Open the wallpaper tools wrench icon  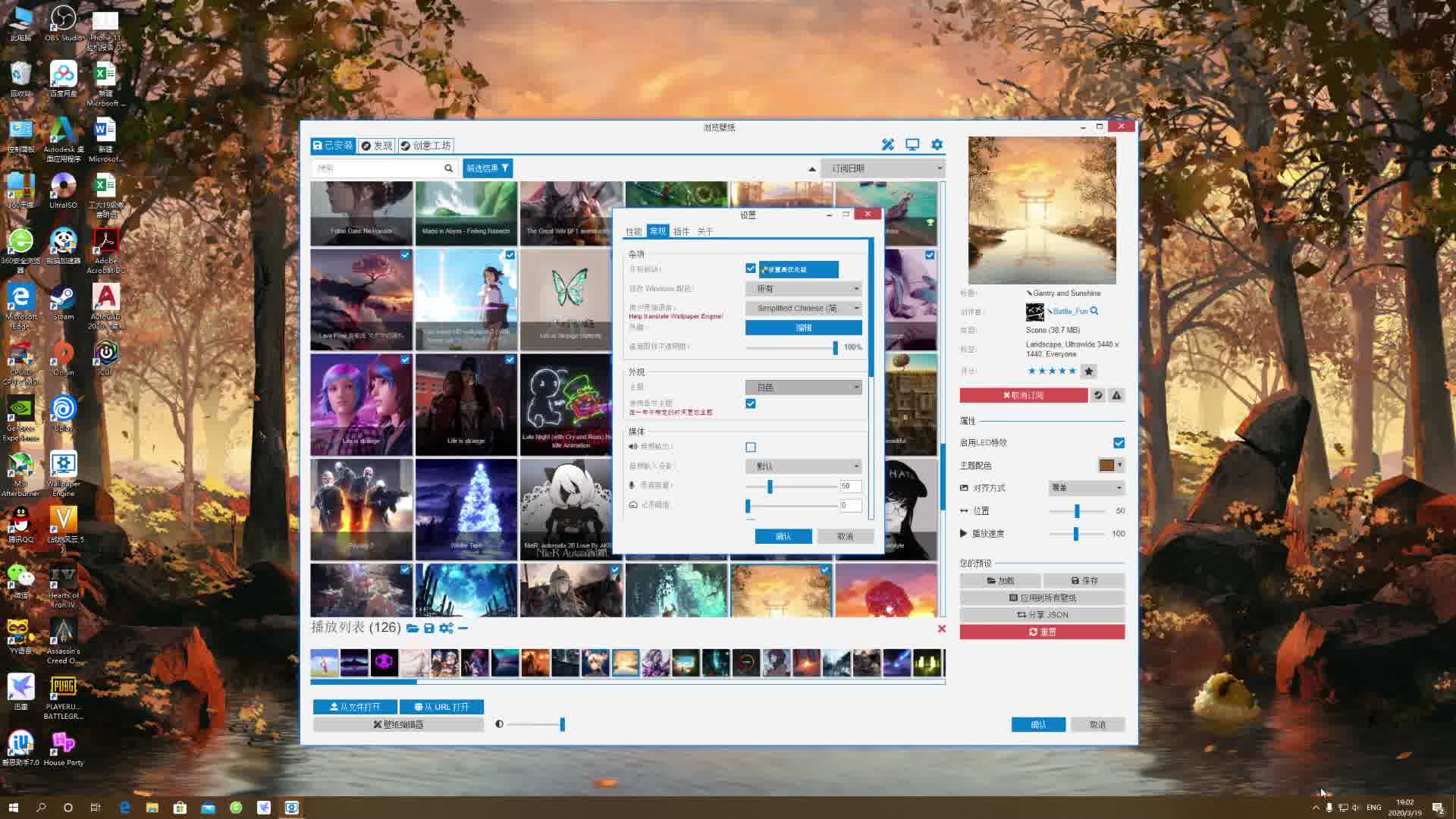pos(888,145)
